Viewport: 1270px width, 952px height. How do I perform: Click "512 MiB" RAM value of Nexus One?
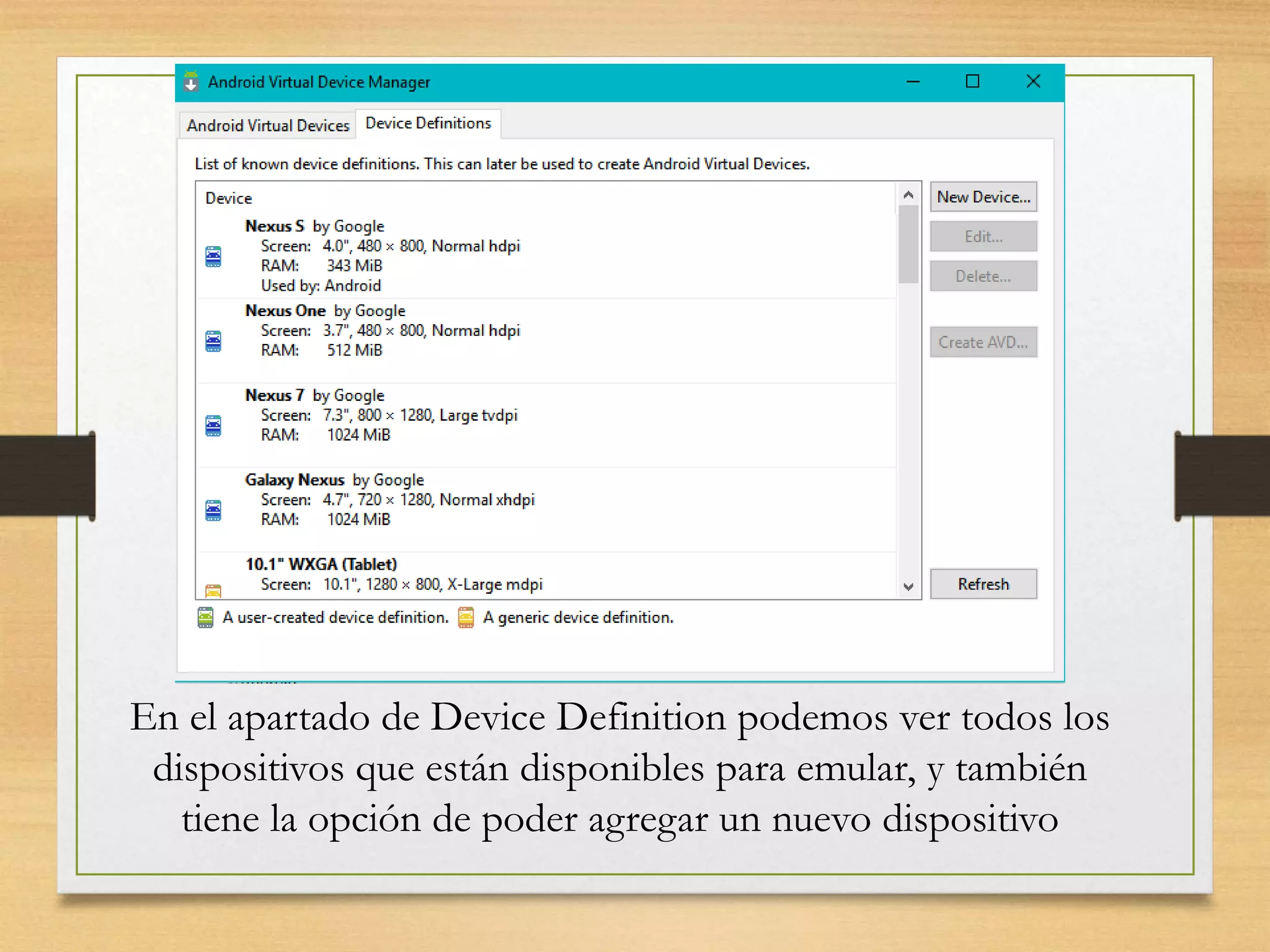point(354,350)
